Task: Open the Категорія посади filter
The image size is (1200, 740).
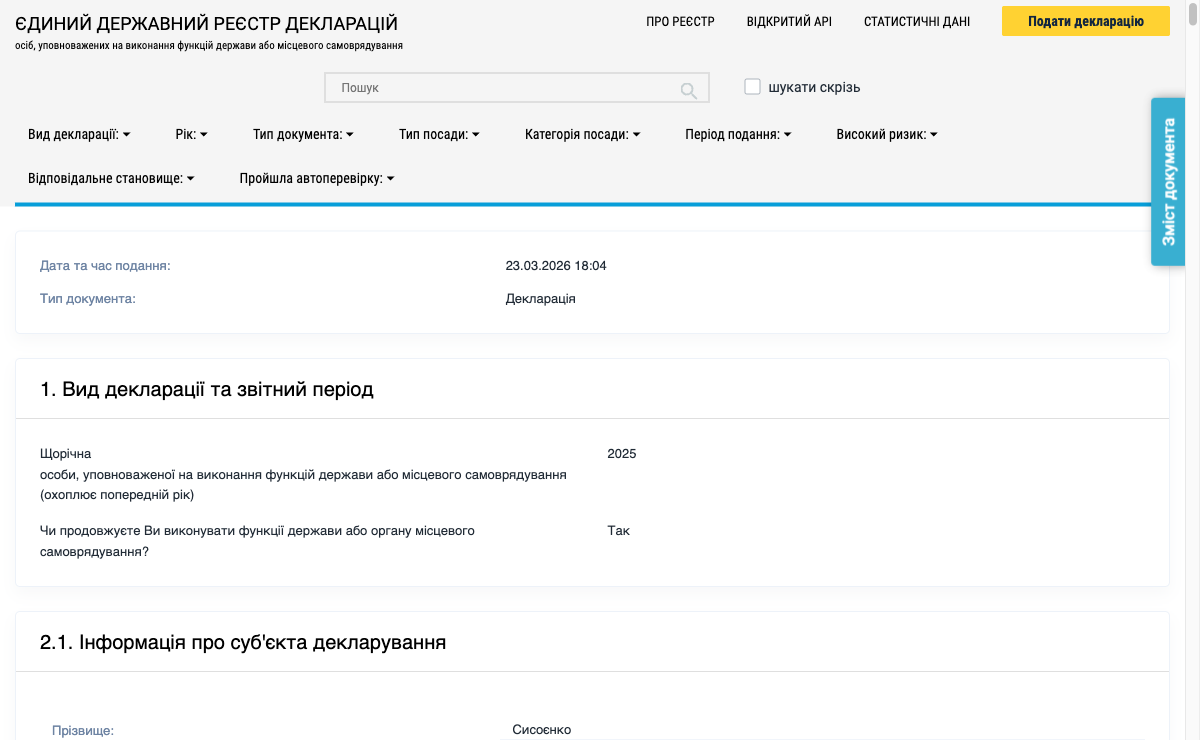Action: pos(583,133)
